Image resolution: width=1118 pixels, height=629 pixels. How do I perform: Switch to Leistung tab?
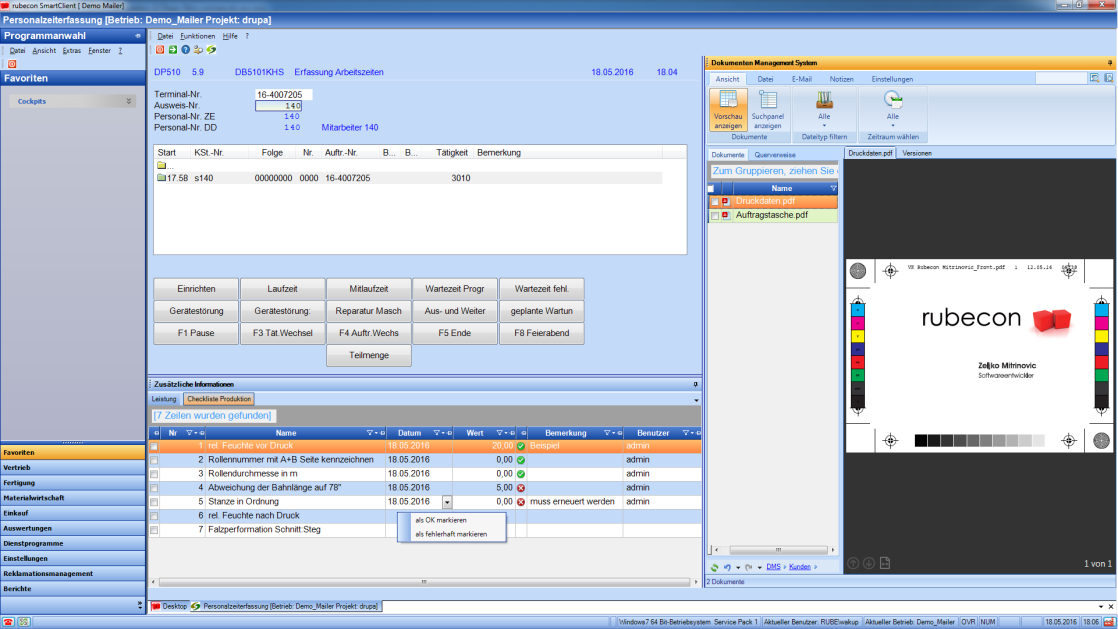click(x=164, y=399)
